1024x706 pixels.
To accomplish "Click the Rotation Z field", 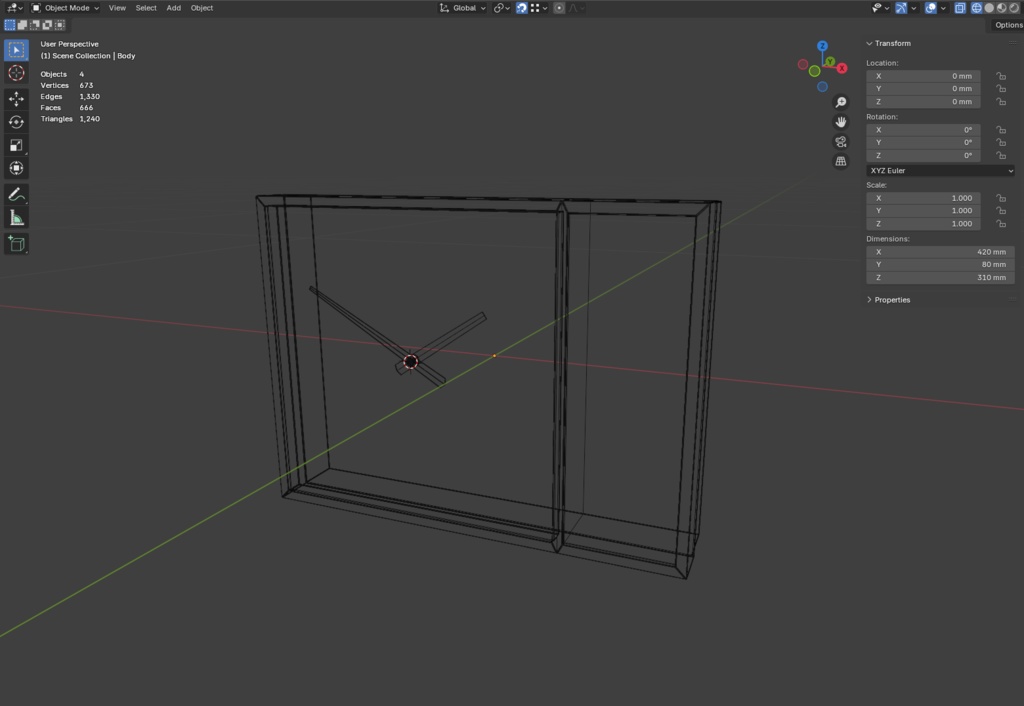I will click(x=923, y=155).
